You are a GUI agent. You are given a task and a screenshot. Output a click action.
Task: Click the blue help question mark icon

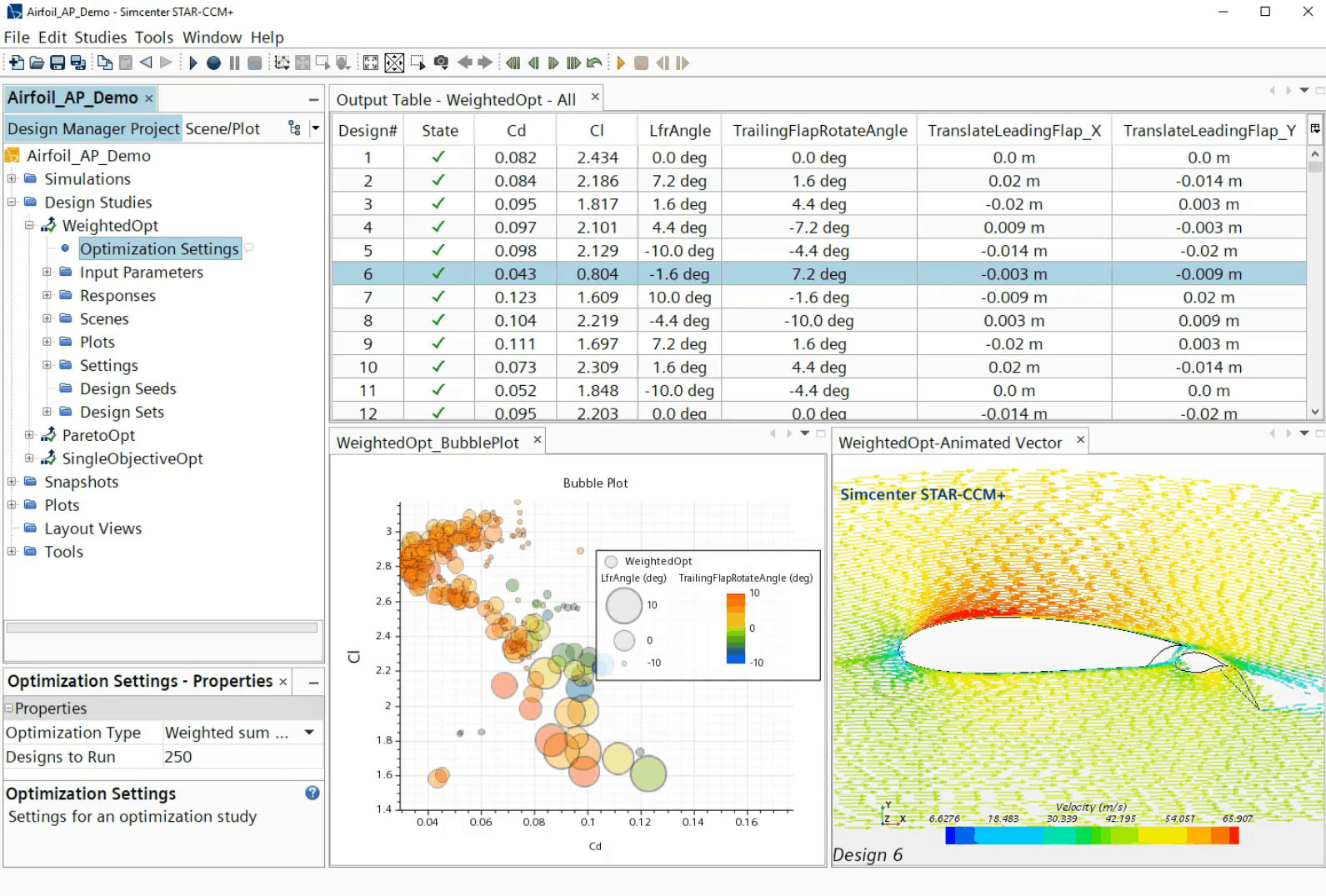coord(312,793)
